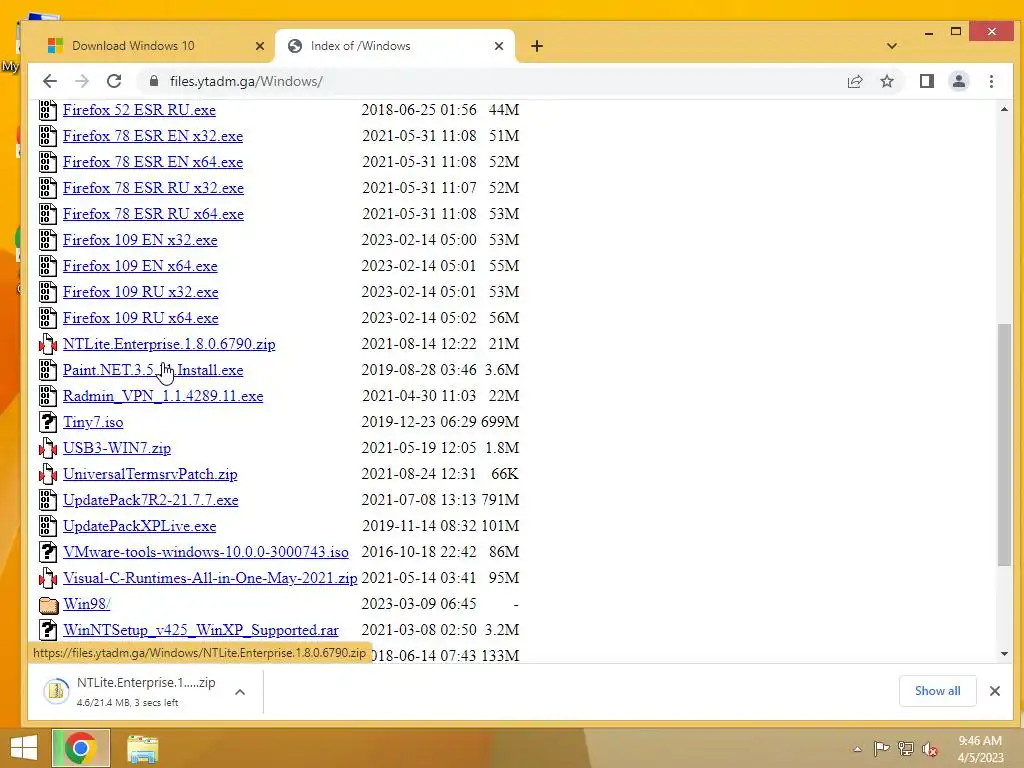The width and height of the screenshot is (1024, 768).
Task: Click Firefox 78 ESR RU x32.exe
Action: 153,188
